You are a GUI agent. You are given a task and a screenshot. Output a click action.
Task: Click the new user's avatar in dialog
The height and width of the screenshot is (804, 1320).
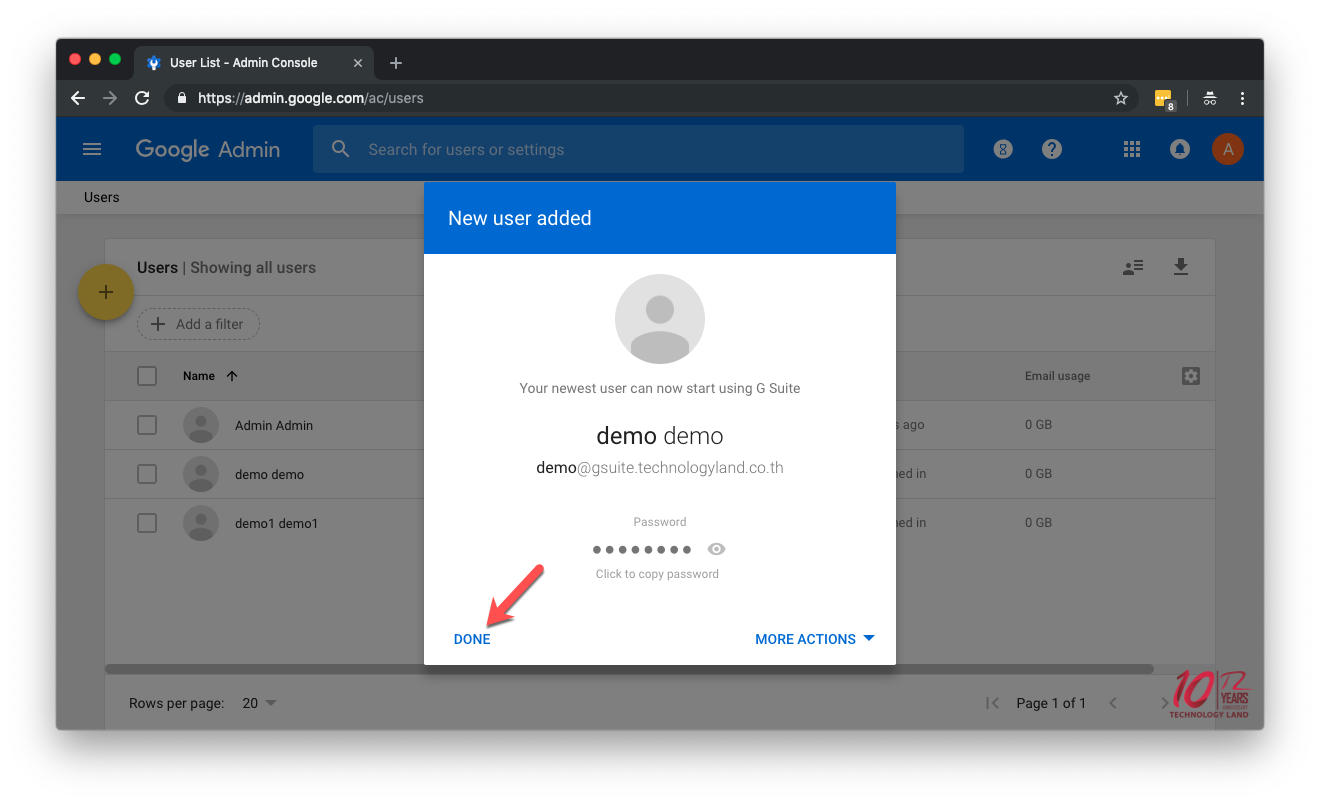click(660, 319)
